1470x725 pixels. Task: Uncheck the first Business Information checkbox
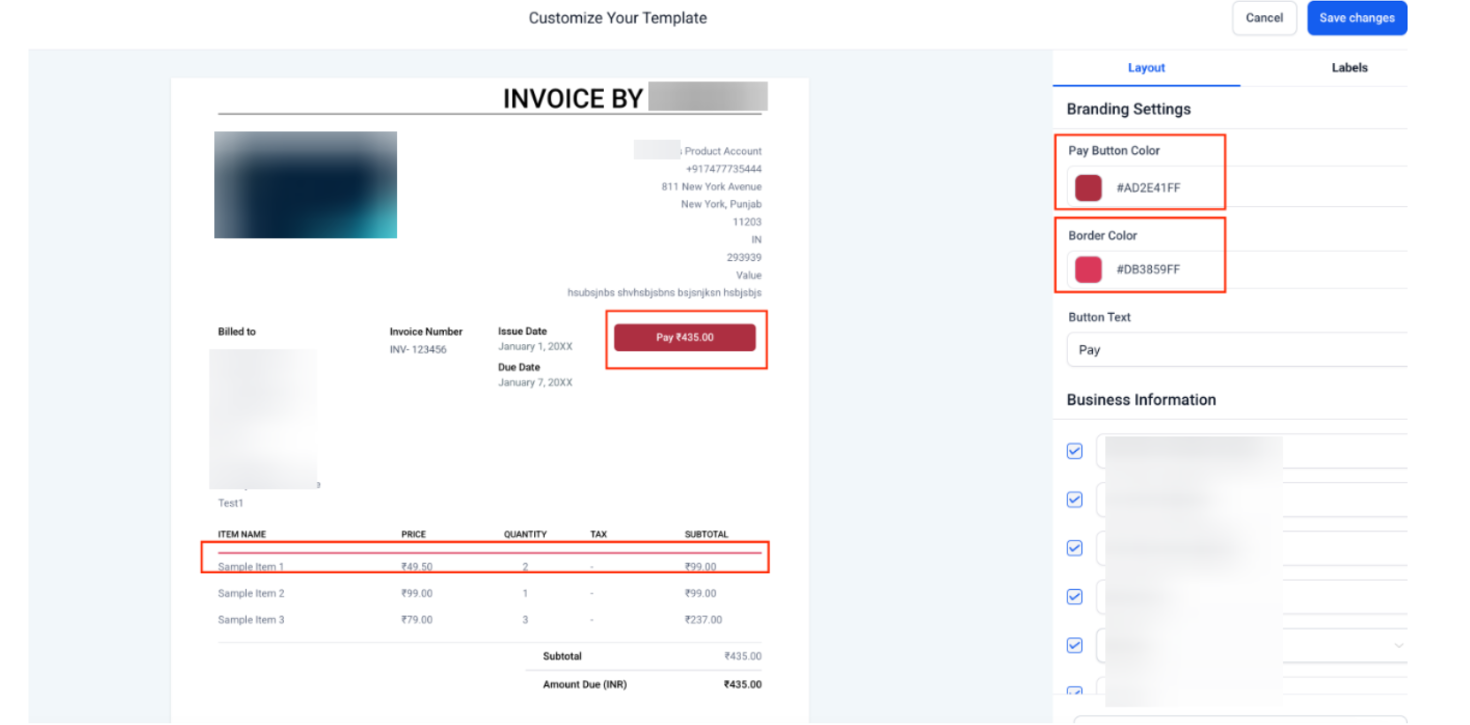tap(1075, 451)
